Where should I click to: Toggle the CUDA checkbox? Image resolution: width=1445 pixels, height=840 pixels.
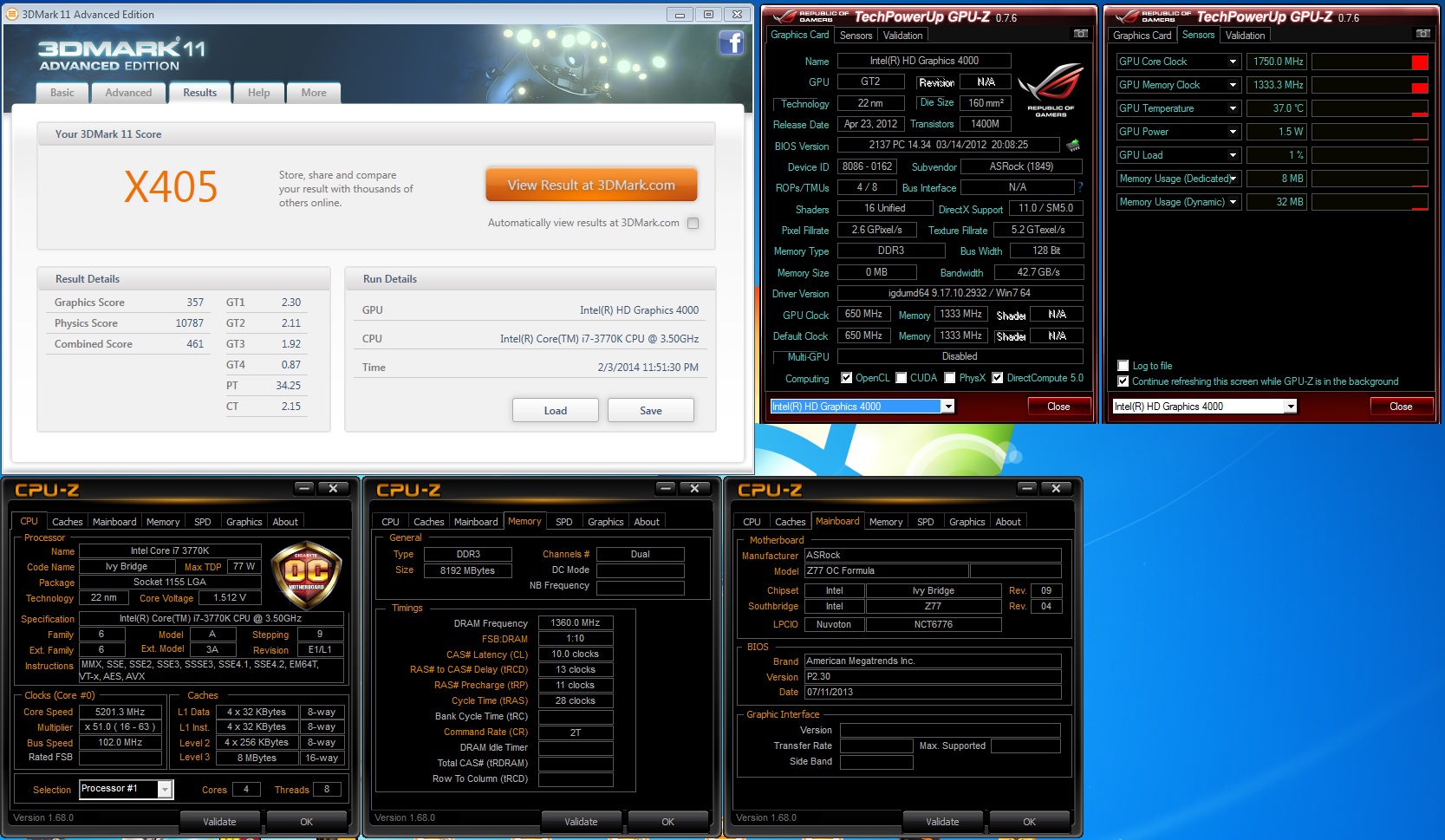point(901,378)
